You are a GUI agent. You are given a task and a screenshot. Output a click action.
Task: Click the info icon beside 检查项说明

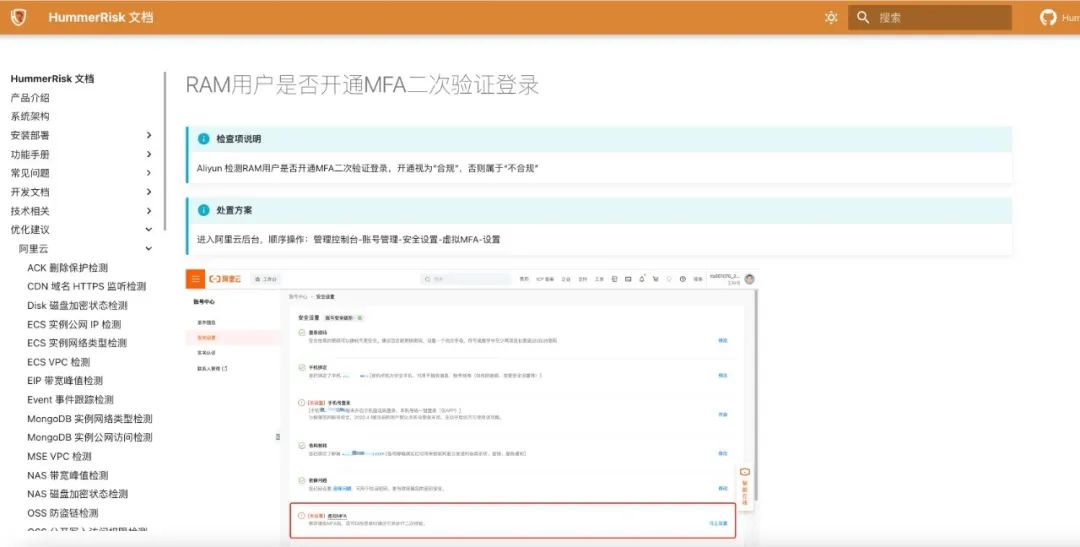tap(203, 138)
